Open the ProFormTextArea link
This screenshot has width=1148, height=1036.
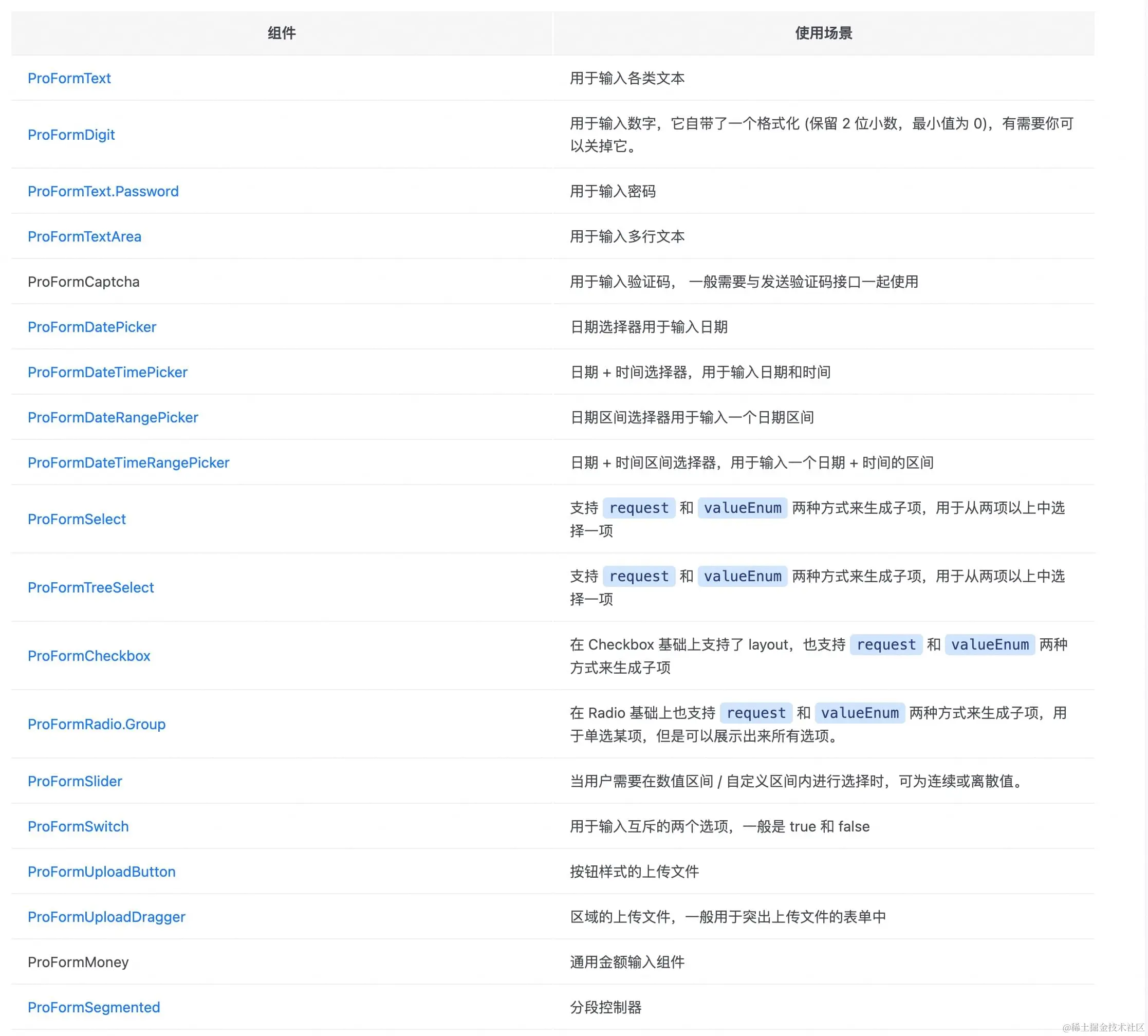pos(84,236)
